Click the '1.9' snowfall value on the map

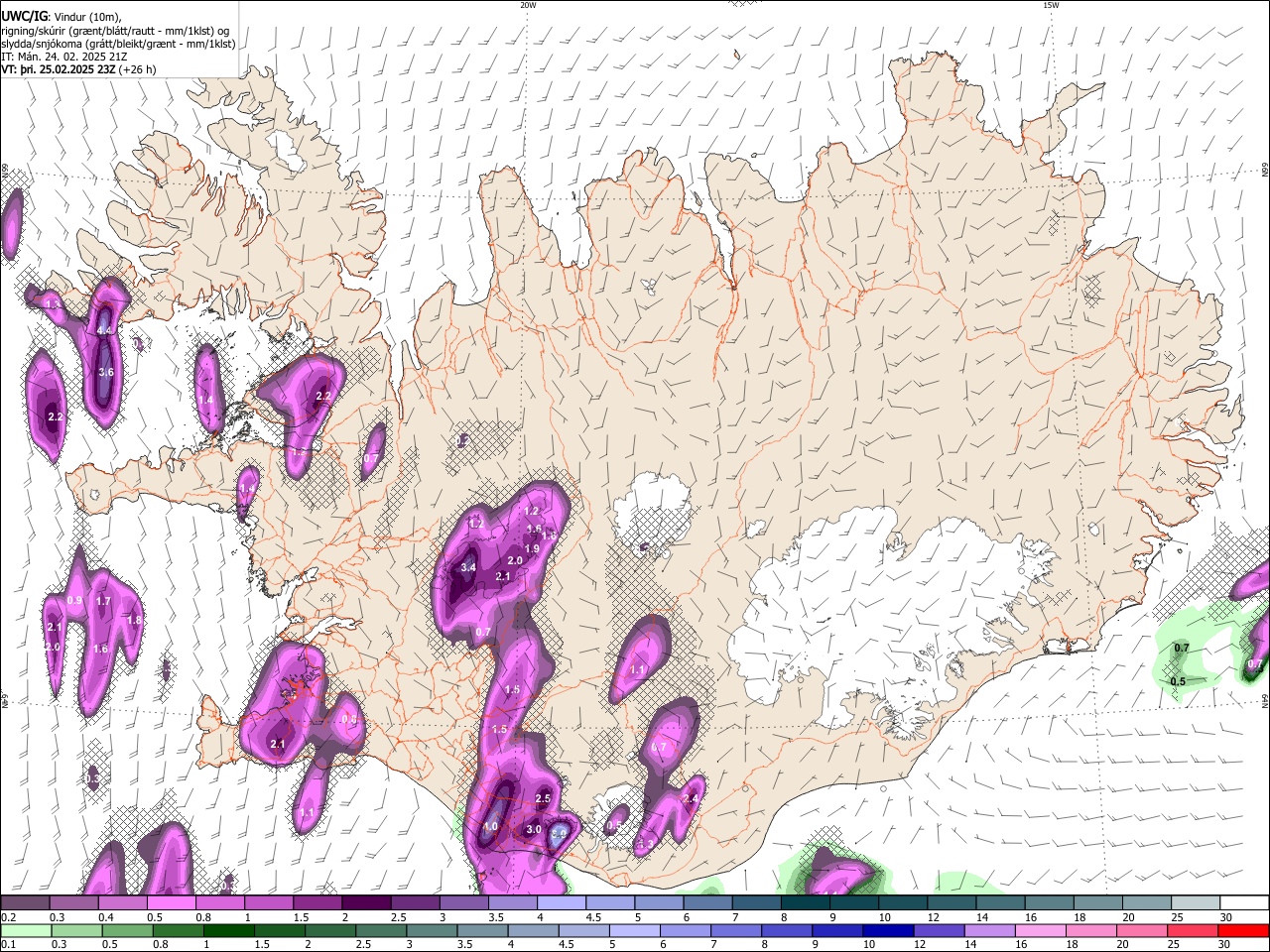pos(531,548)
